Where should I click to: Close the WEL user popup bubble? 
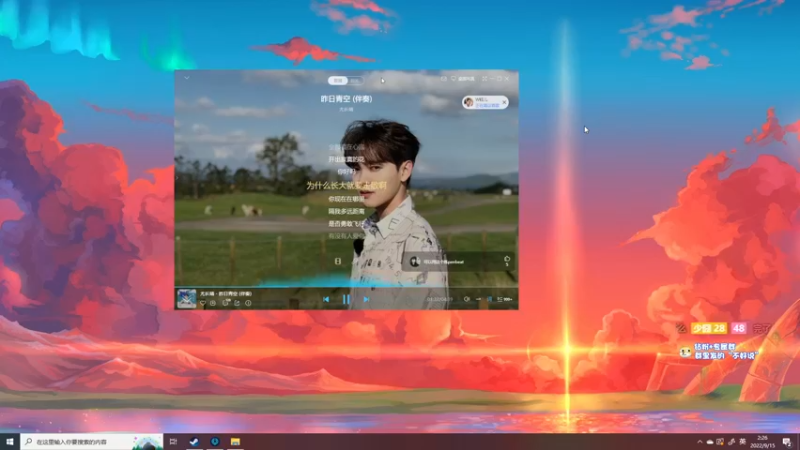[504, 102]
